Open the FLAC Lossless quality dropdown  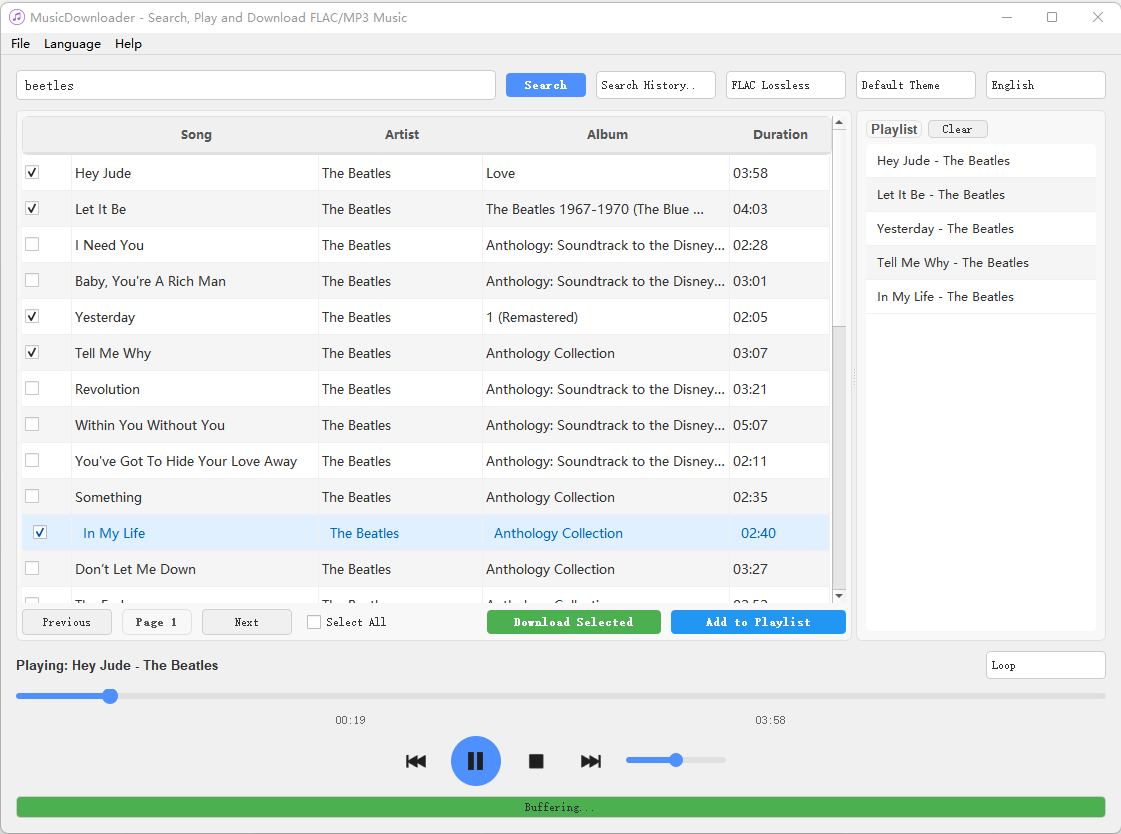click(785, 85)
